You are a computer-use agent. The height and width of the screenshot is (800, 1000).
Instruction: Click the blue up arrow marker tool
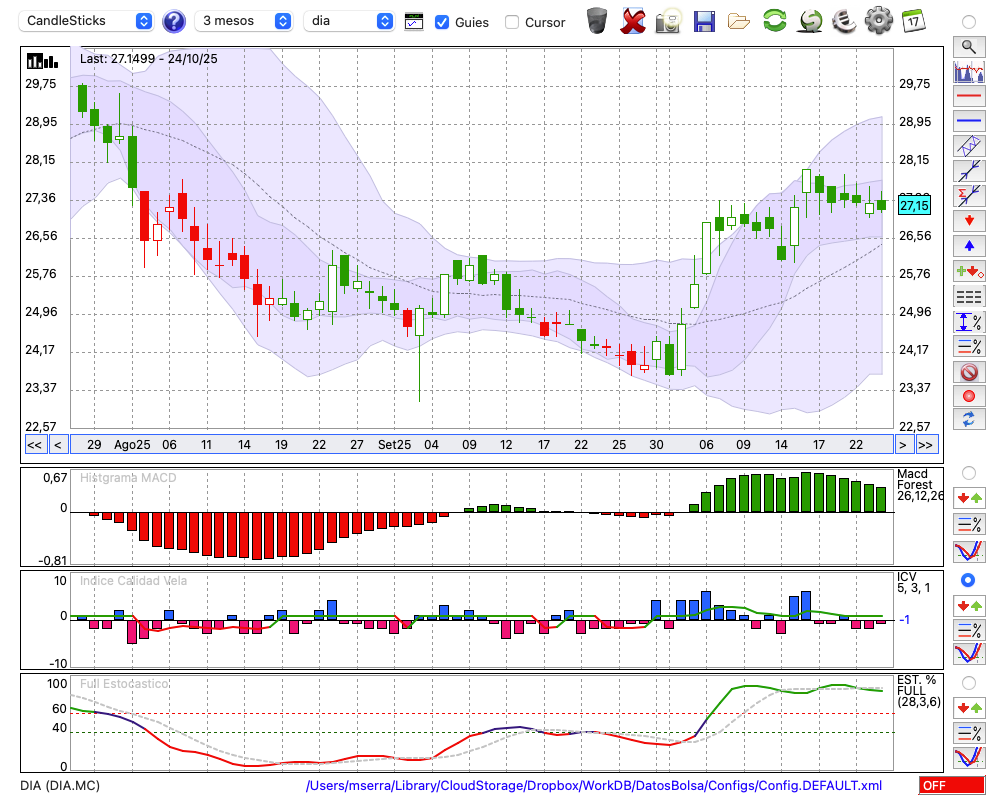[x=969, y=246]
